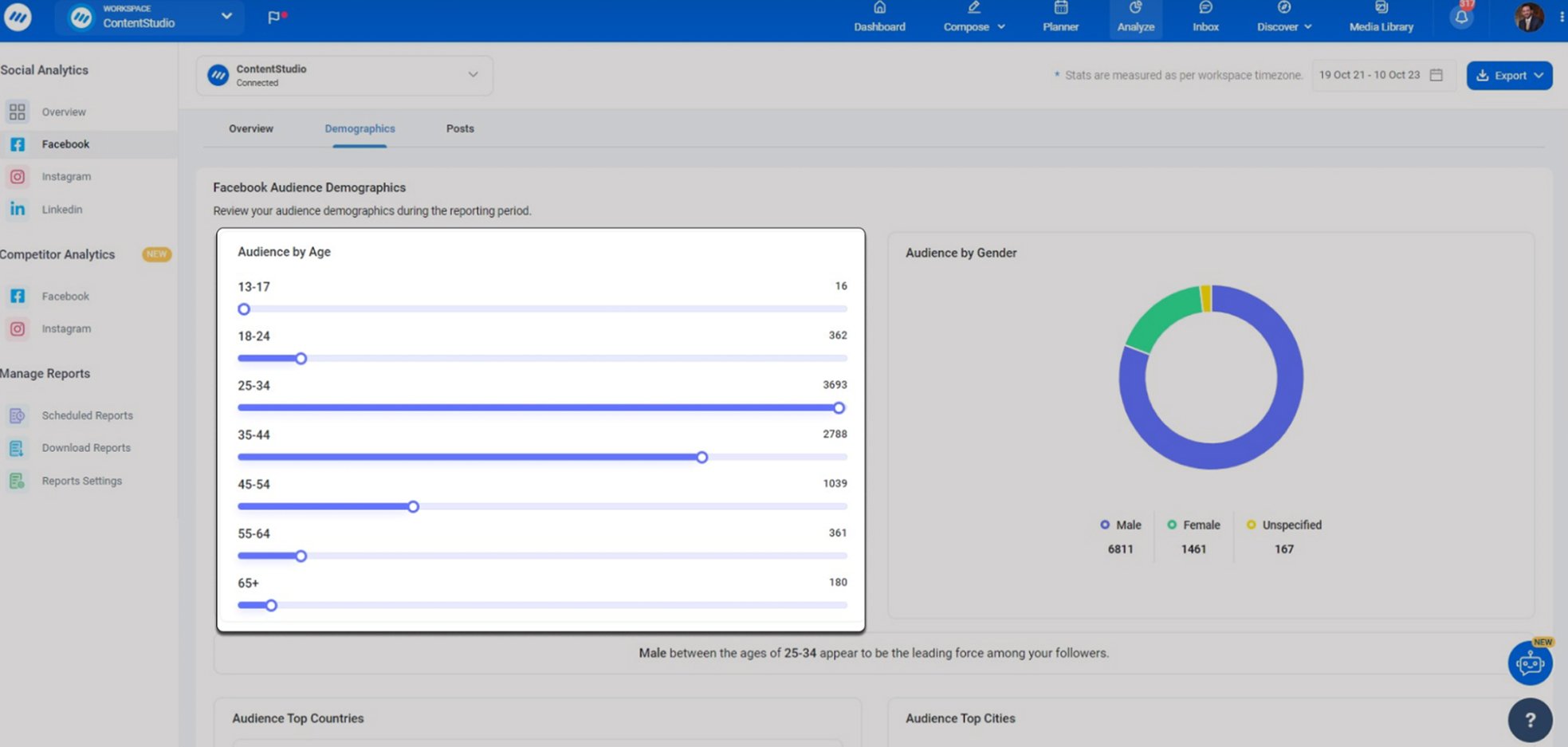Click the Export button
Viewport: 1568px width, 747px height.
click(1508, 75)
